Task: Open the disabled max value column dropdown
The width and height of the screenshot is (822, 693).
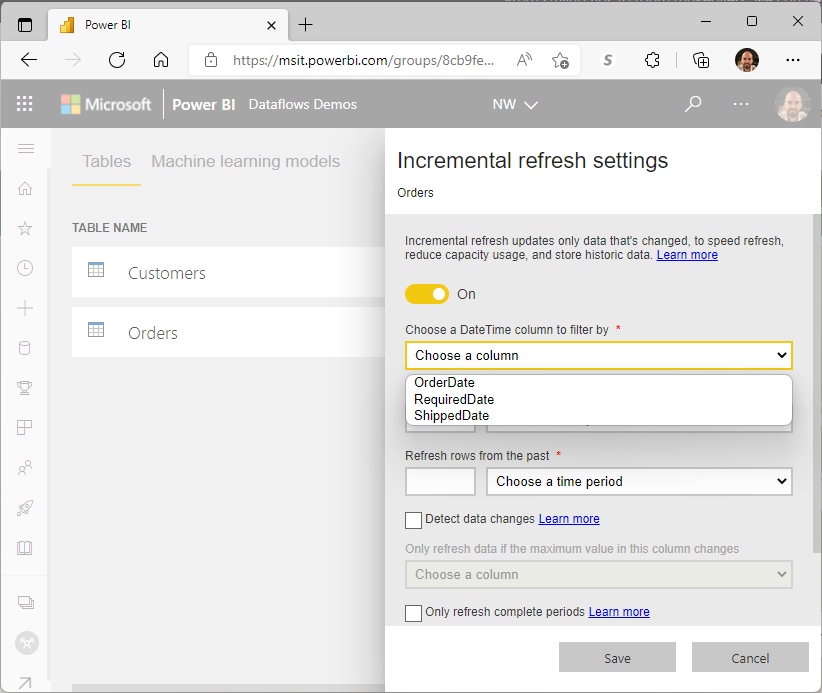Action: click(x=599, y=575)
